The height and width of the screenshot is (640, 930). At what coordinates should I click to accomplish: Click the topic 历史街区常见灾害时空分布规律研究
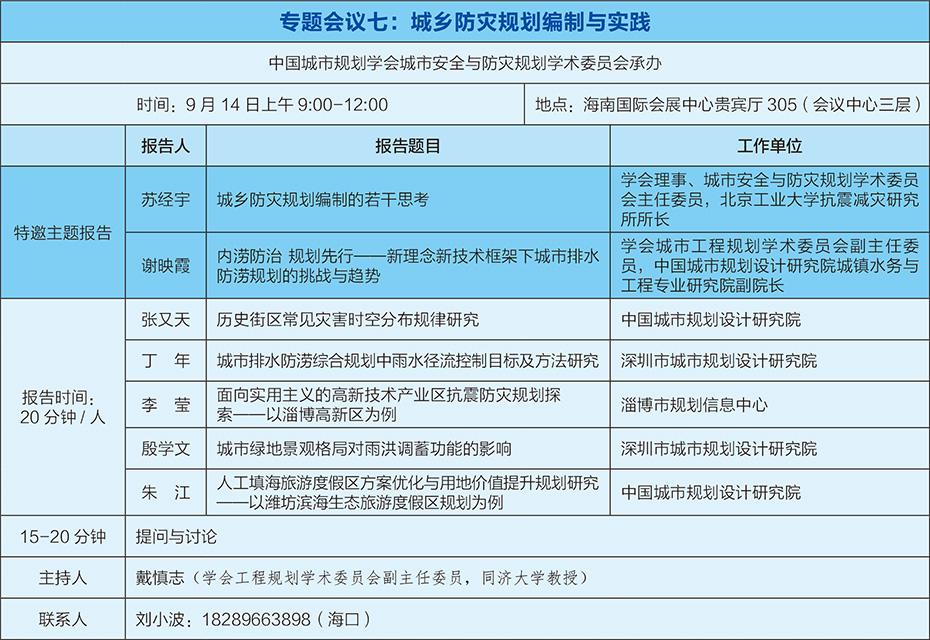pyautogui.click(x=348, y=320)
